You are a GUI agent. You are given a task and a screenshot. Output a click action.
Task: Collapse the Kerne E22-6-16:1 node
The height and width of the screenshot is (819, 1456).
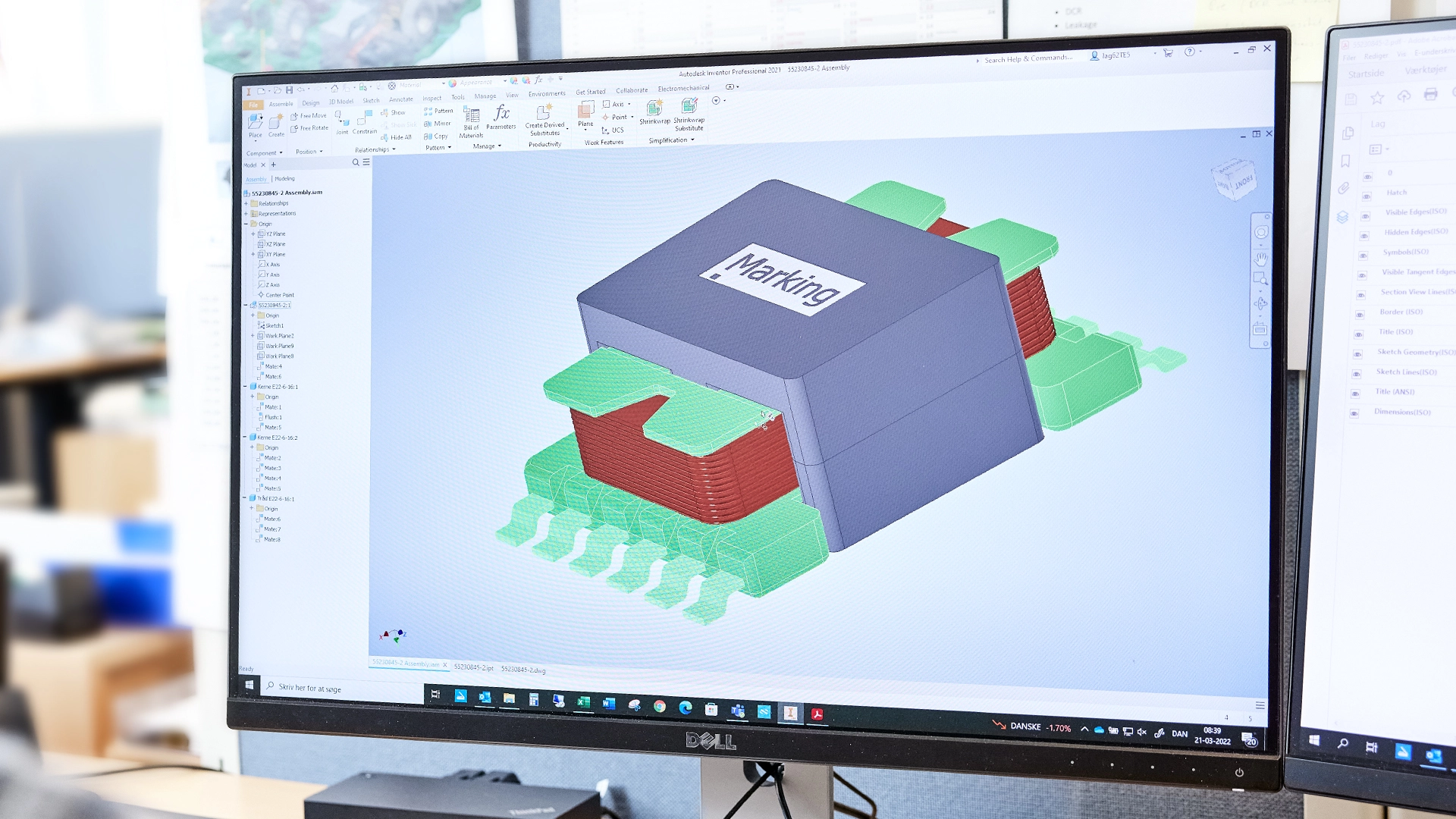245,387
